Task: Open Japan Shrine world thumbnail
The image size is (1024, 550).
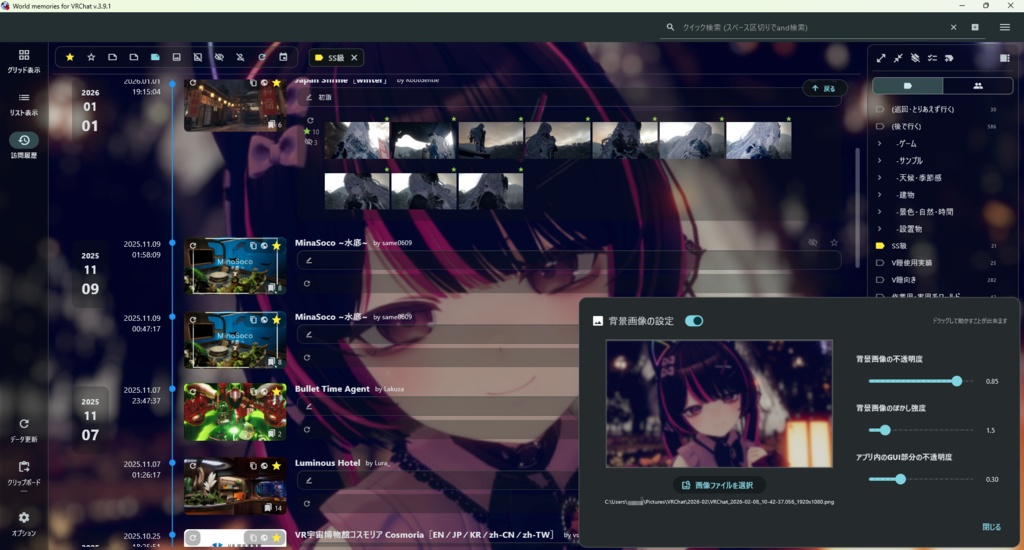Action: click(x=235, y=105)
